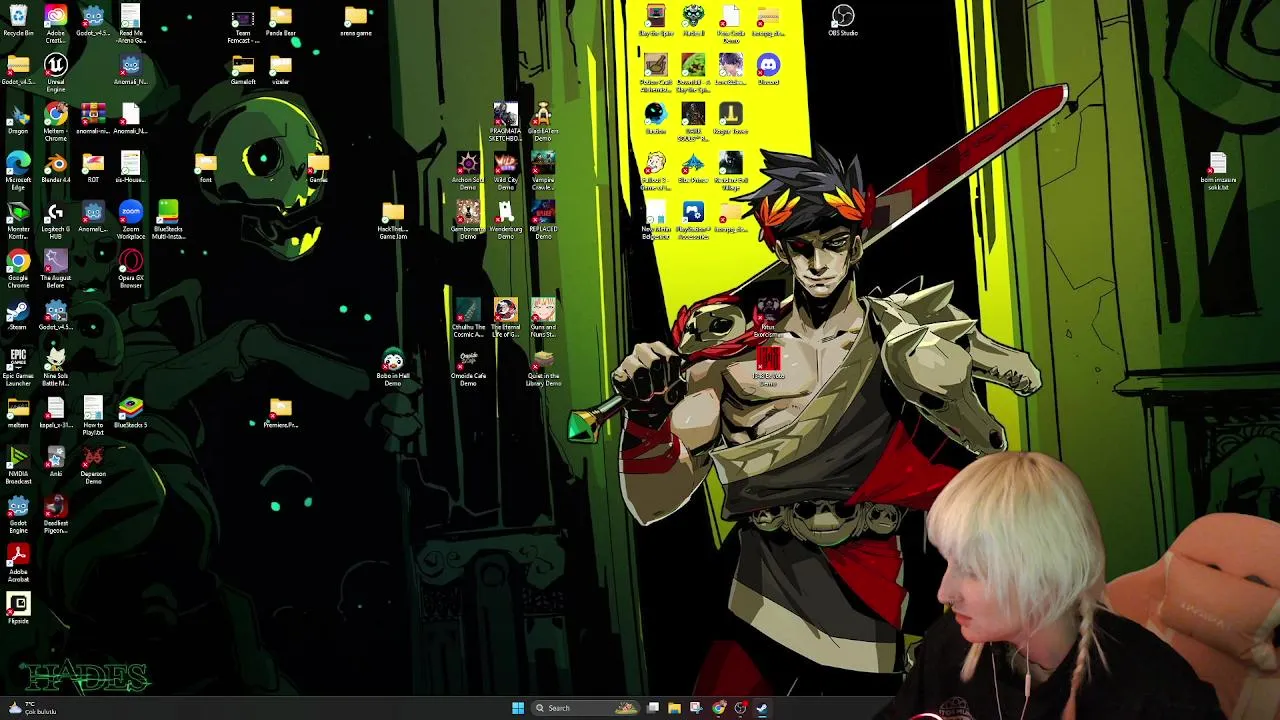This screenshot has width=1280, height=720.
Task: Open Resident Evil Village shortcut
Action: click(731, 171)
